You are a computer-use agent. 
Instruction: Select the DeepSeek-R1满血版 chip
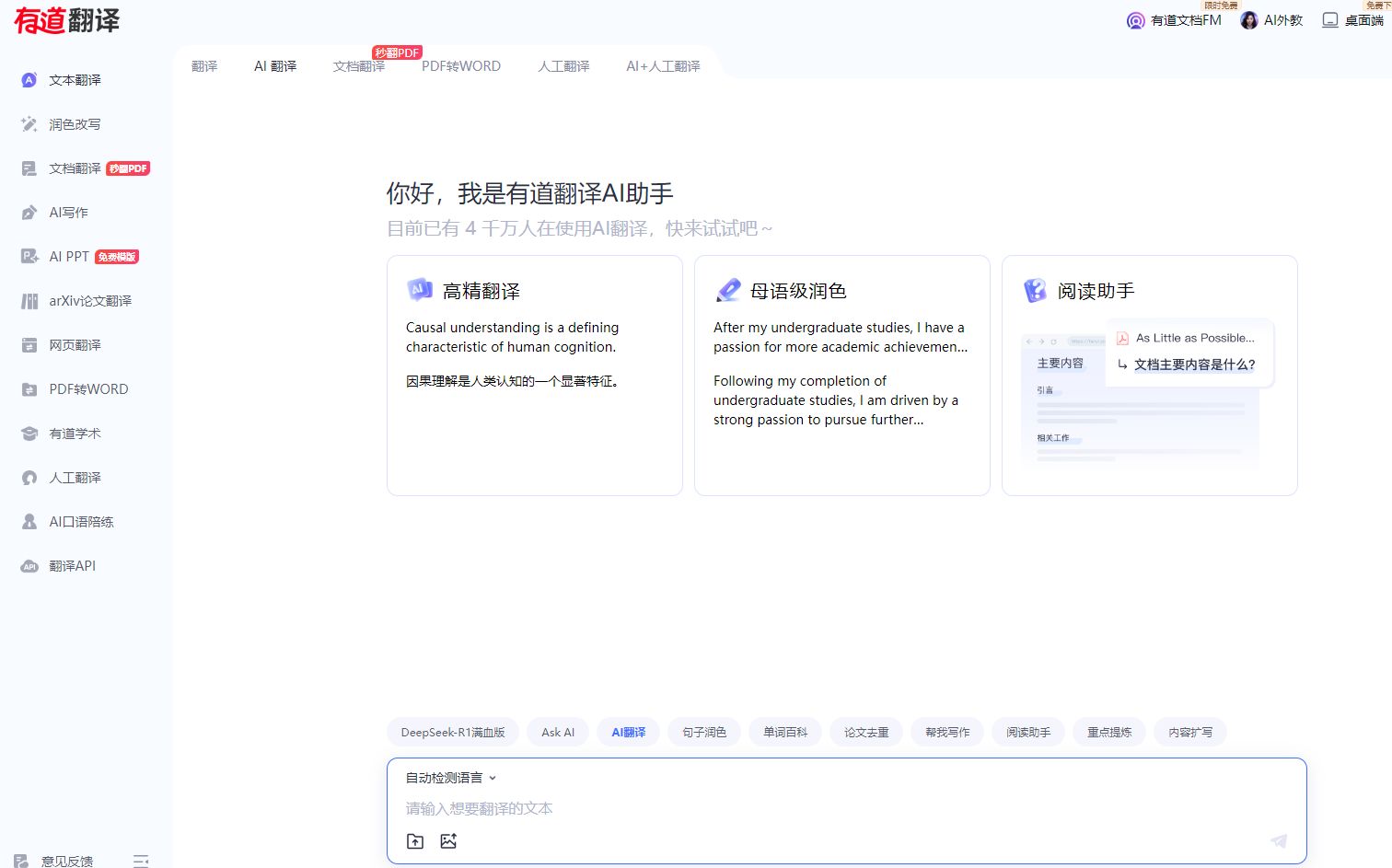click(x=453, y=733)
